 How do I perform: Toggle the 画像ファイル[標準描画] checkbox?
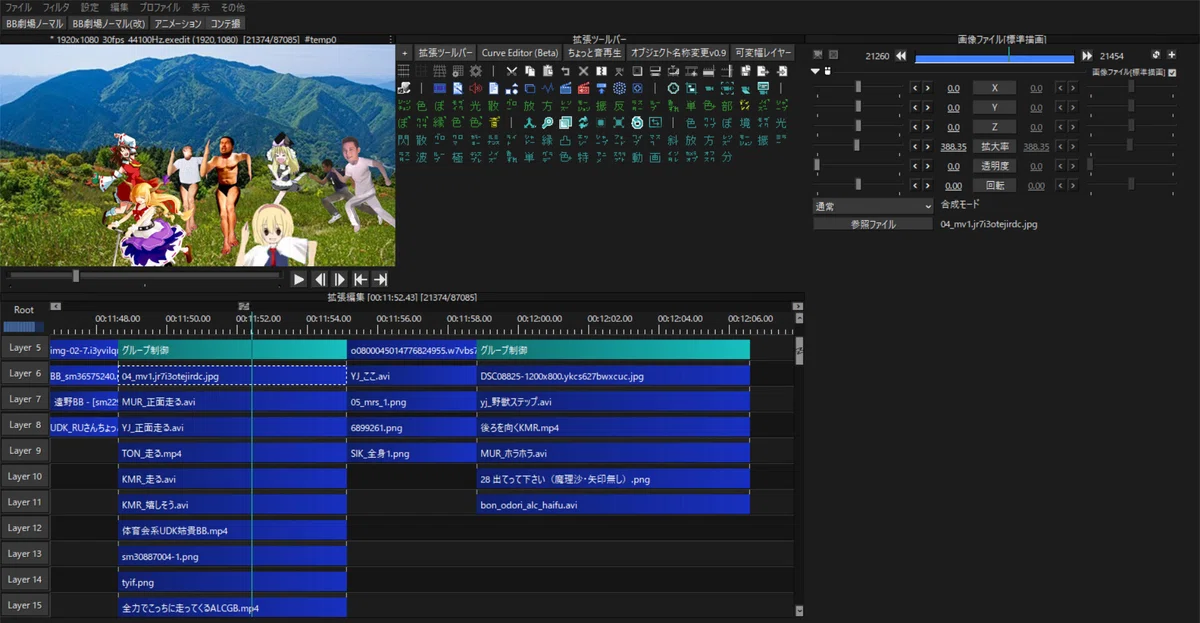point(1172,72)
